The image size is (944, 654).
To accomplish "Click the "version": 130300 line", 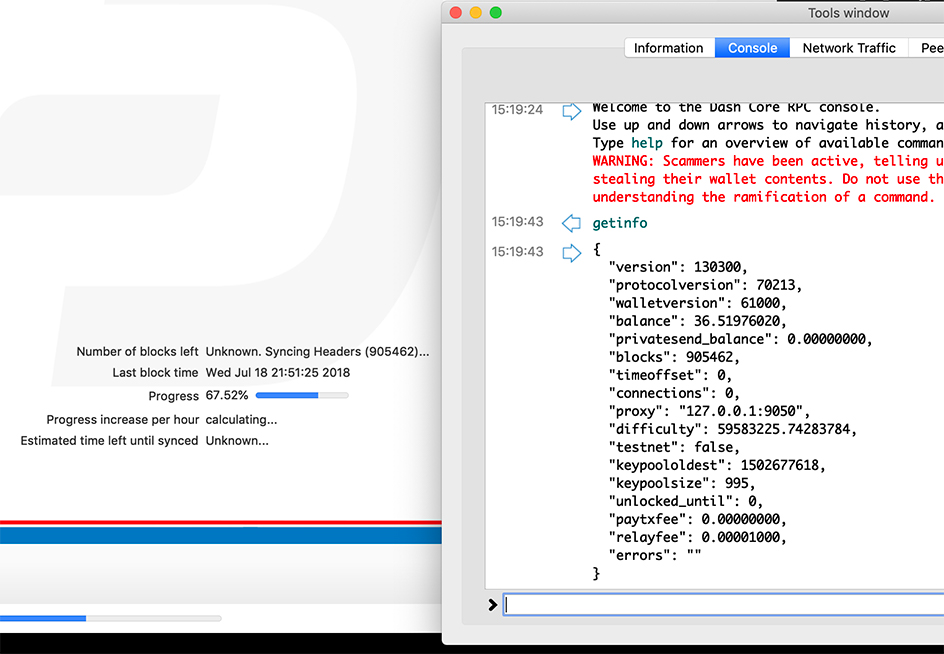I will 678,267.
